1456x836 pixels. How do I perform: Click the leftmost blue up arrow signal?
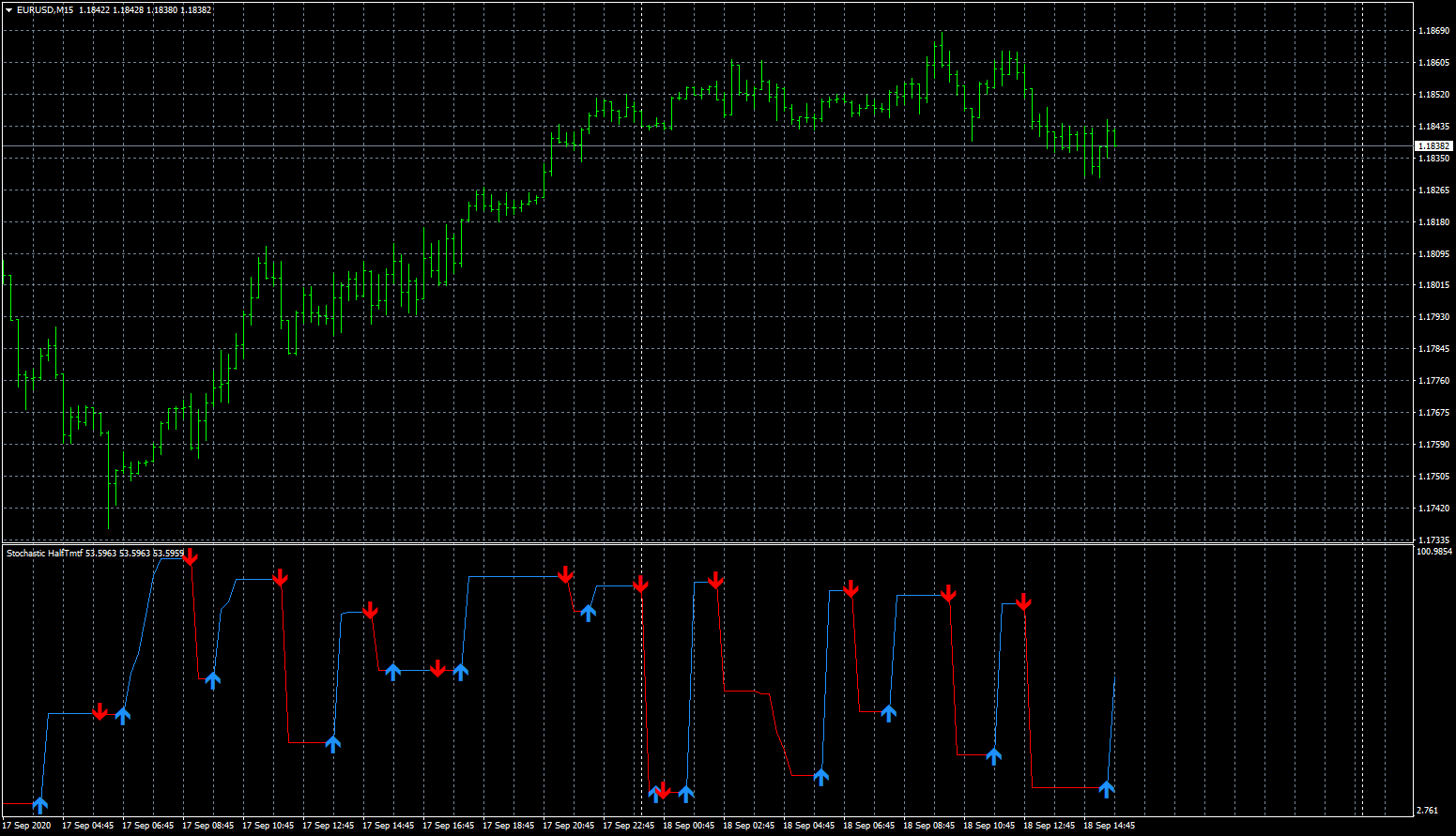[x=39, y=804]
